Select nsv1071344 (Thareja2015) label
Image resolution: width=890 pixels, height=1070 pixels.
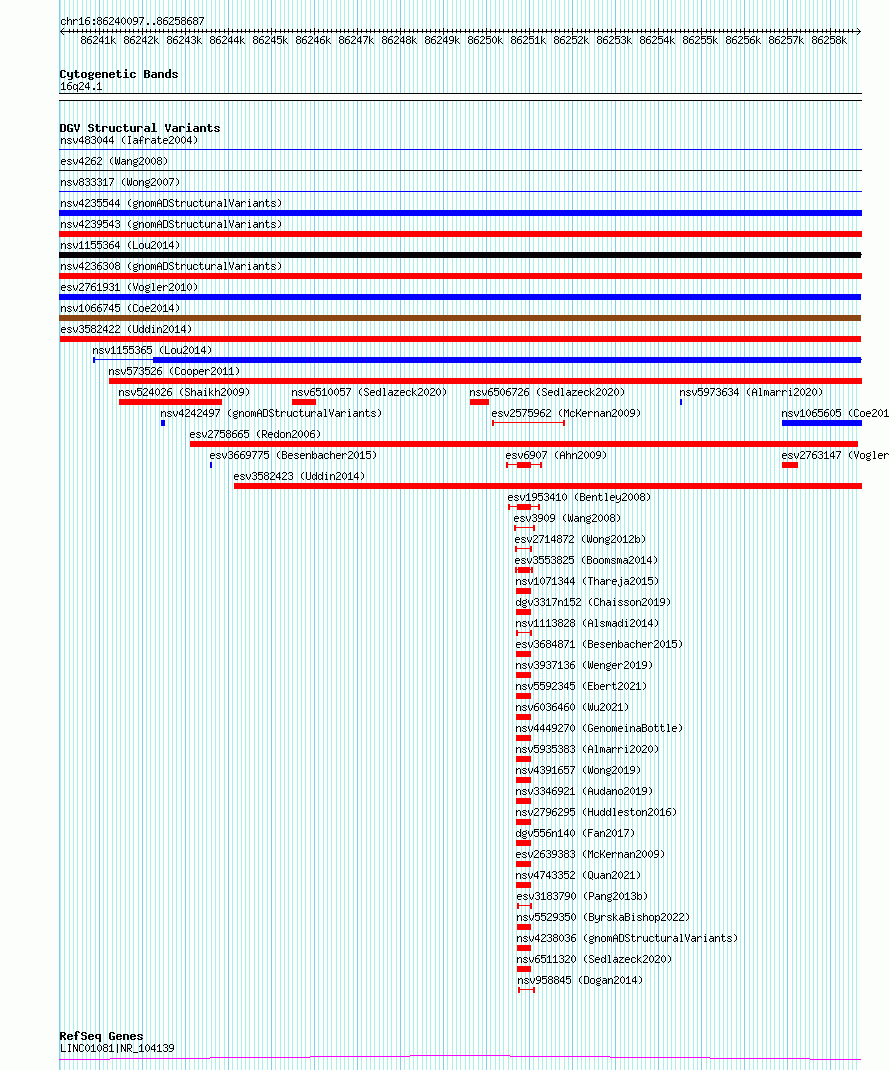pos(588,581)
